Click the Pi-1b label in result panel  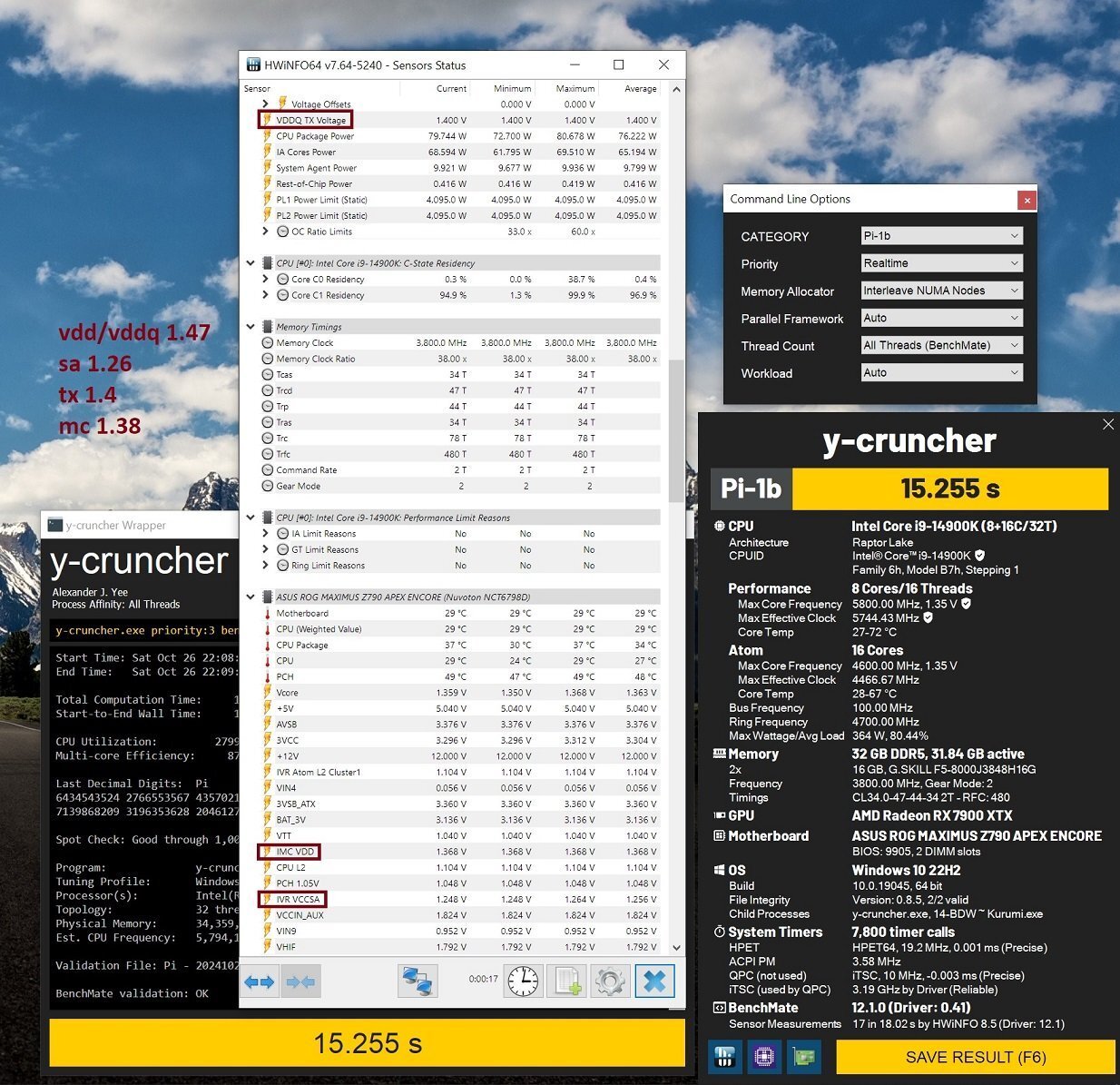pyautogui.click(x=751, y=488)
